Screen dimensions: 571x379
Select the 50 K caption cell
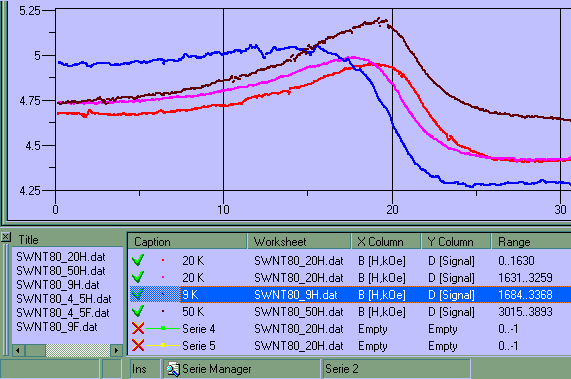pos(193,312)
